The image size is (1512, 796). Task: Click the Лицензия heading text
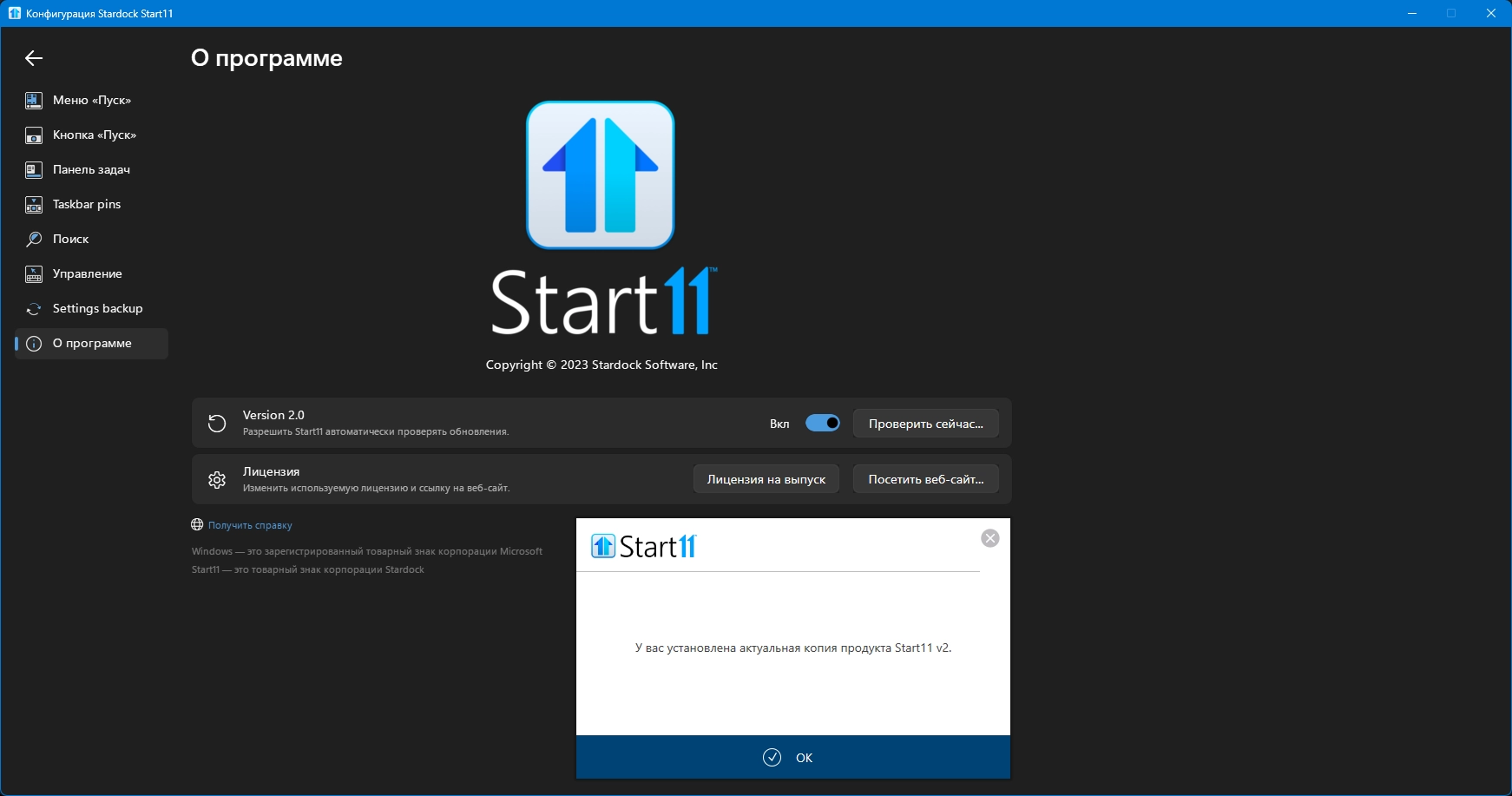click(x=271, y=471)
